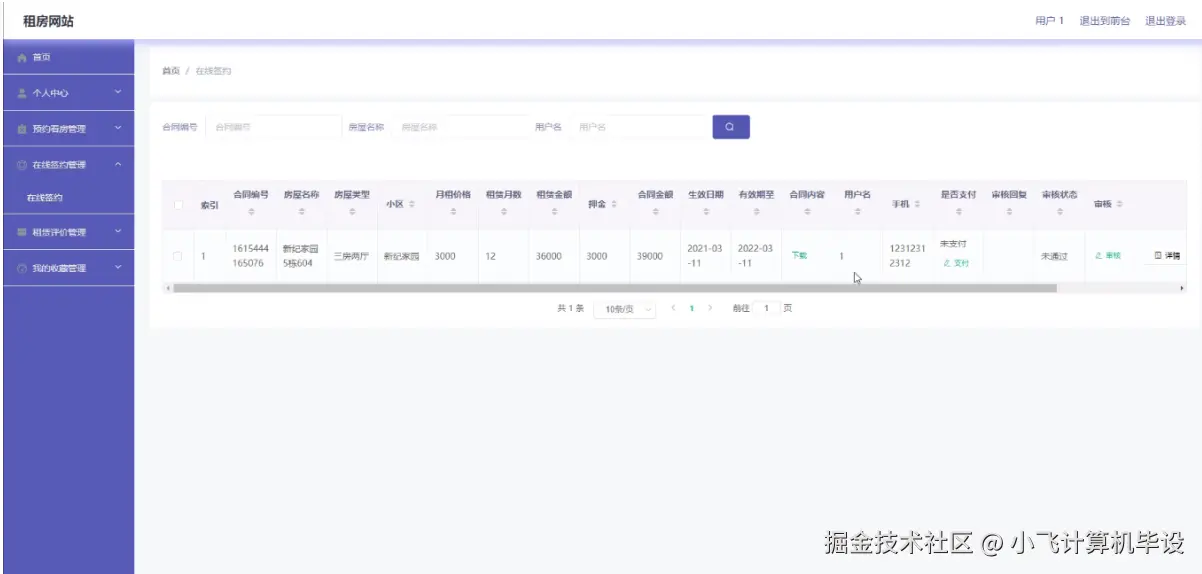Click the icon beside 在线签约管理

click(22, 165)
